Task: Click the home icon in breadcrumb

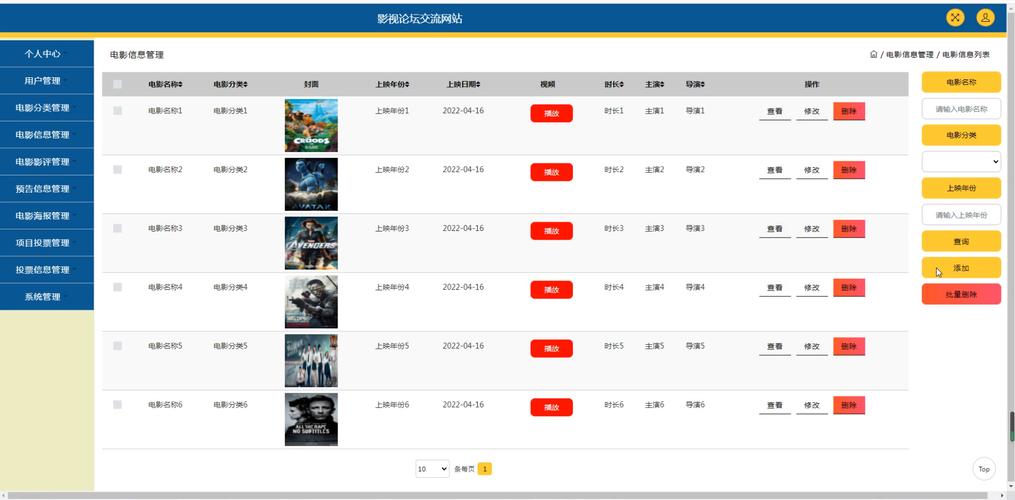Action: point(873,54)
